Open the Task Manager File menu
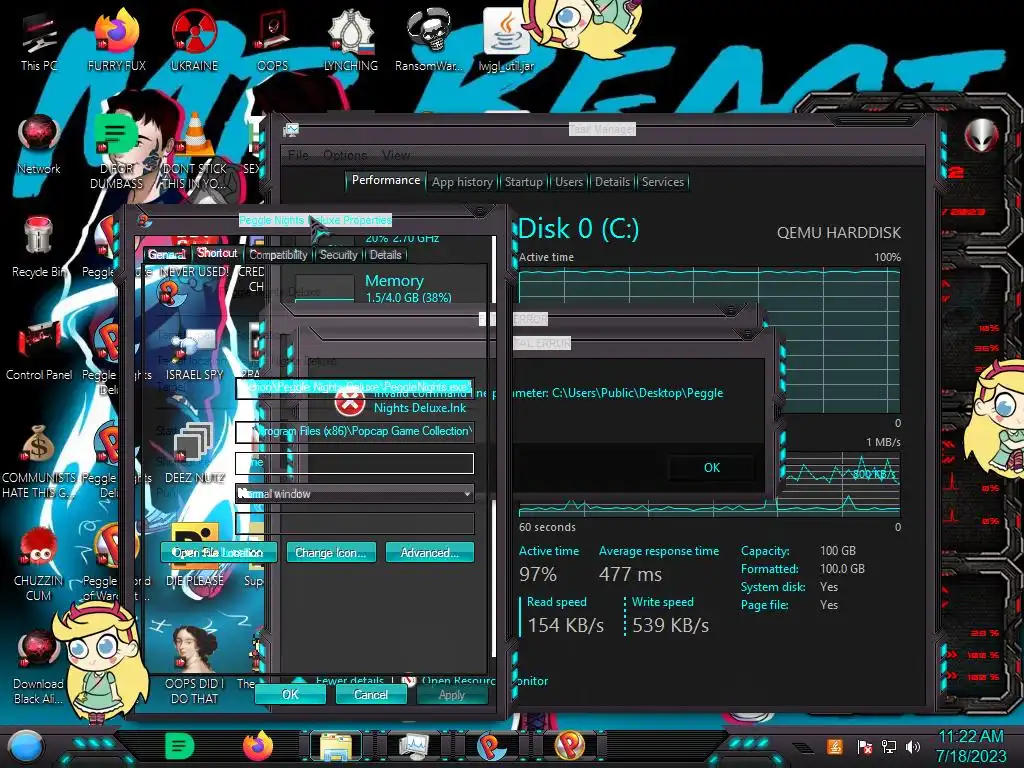 (298, 155)
